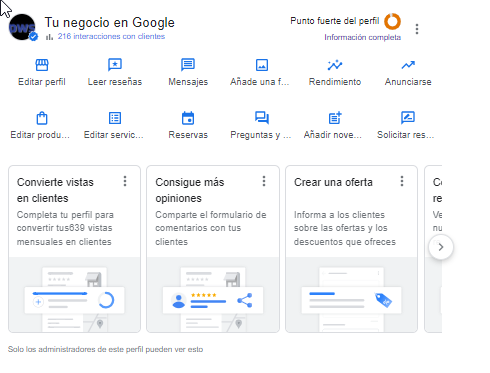Viewport: 490px width, 373px height.
Task: Click Preguntas y respuestas chat bubbles icon
Action: 261,118
